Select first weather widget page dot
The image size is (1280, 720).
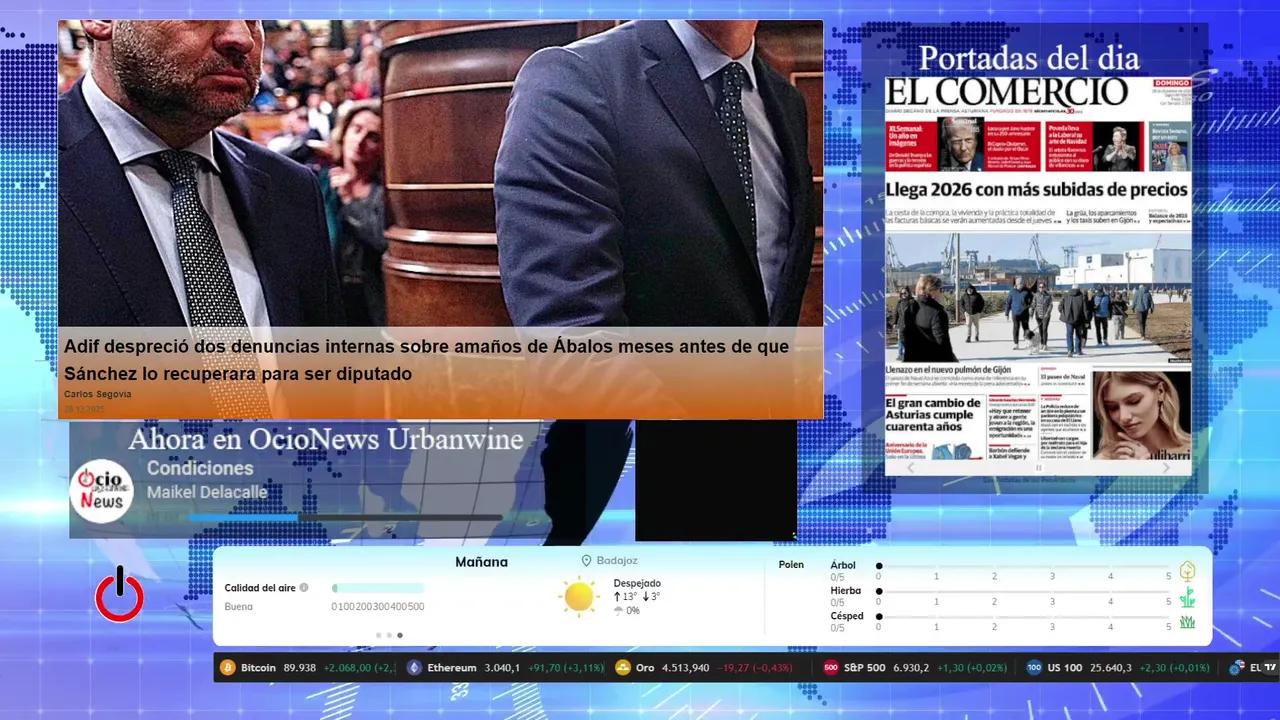click(378, 635)
